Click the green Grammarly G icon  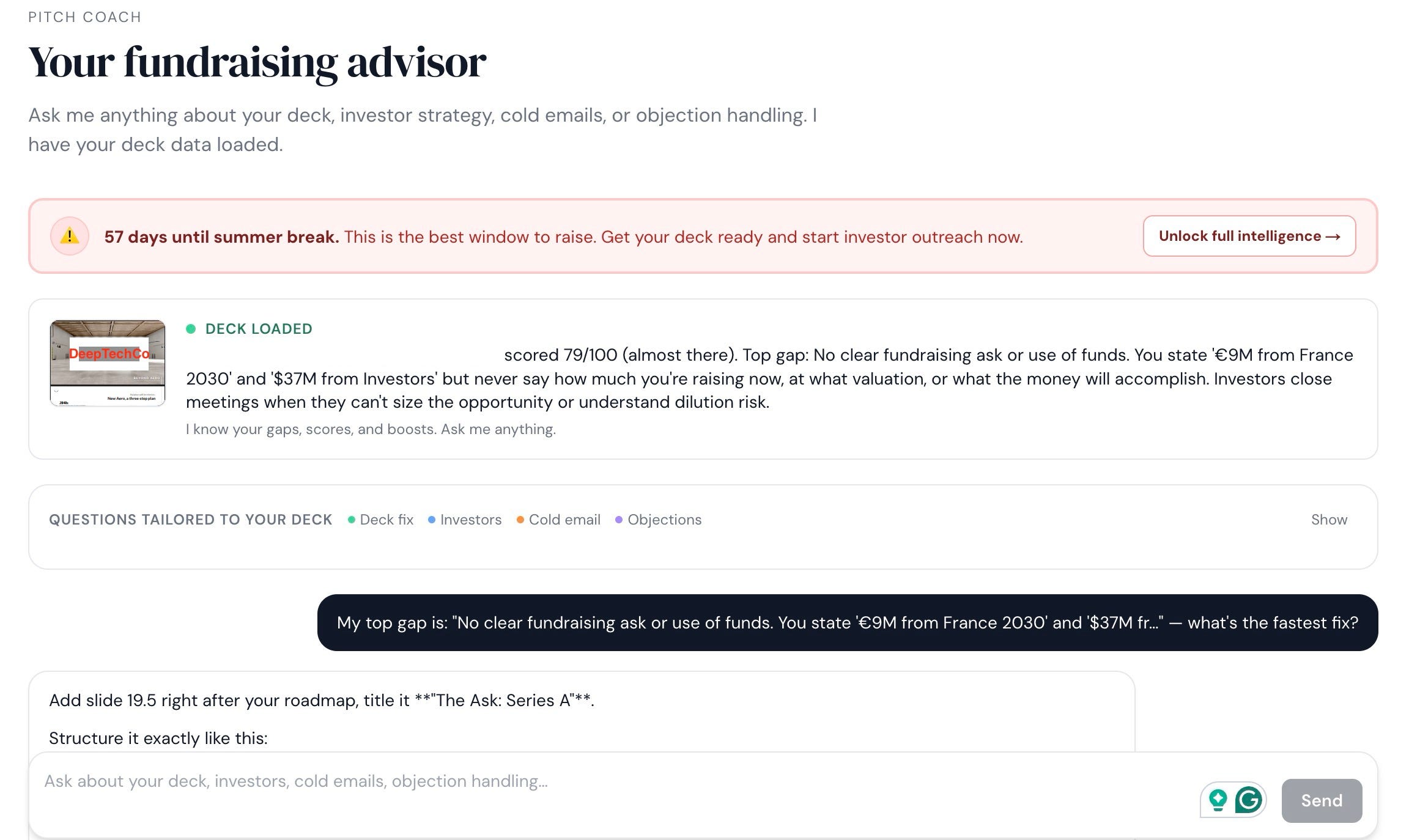coord(1248,800)
